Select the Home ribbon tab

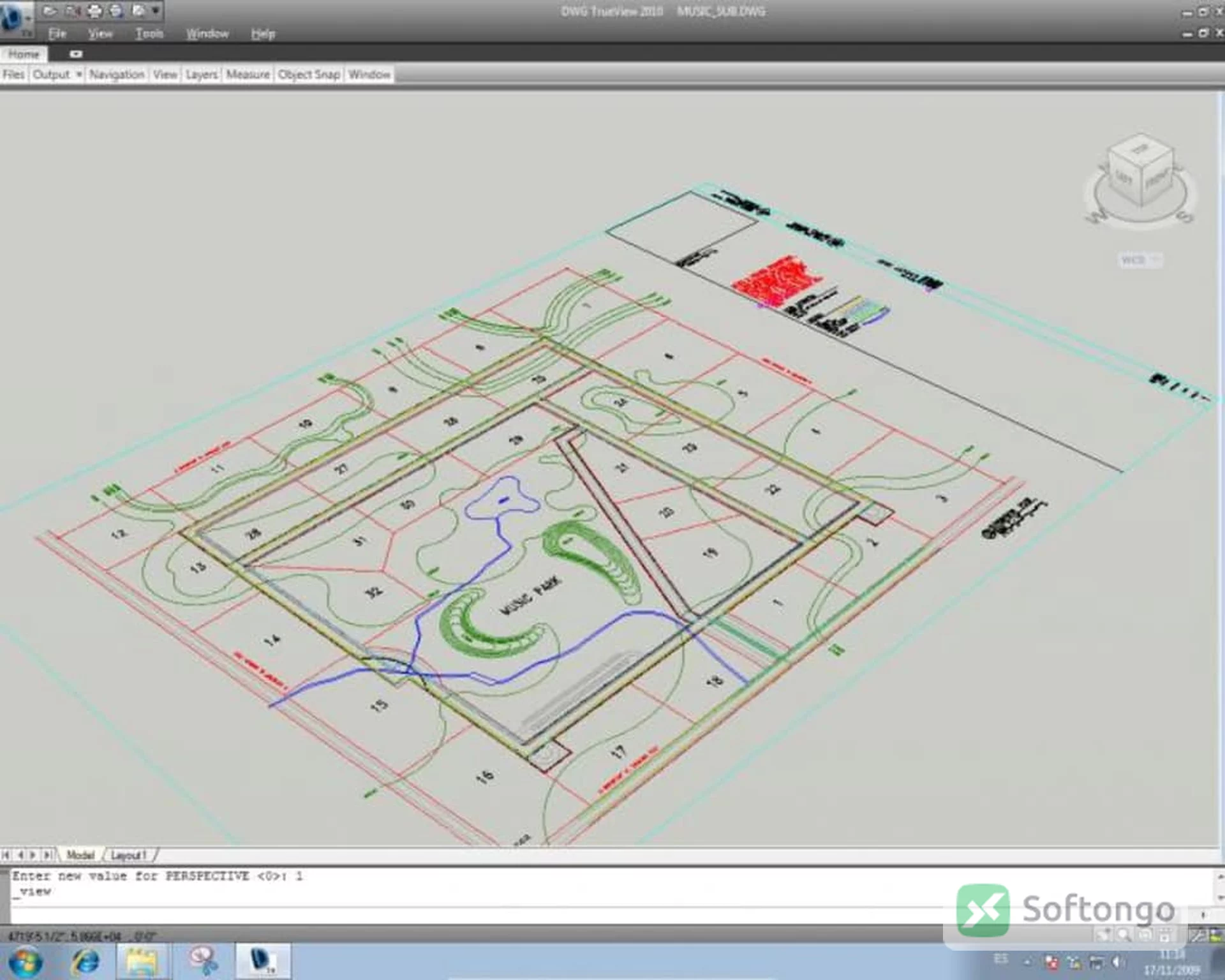24,54
